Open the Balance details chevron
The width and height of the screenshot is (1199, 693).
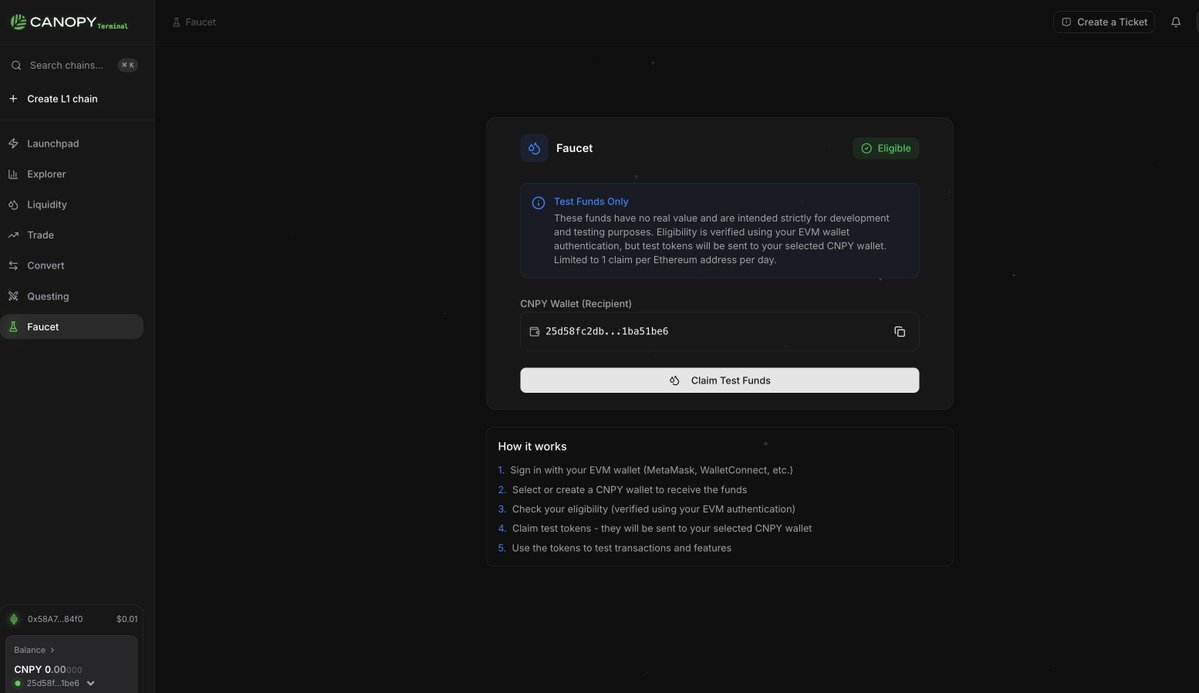[52, 650]
